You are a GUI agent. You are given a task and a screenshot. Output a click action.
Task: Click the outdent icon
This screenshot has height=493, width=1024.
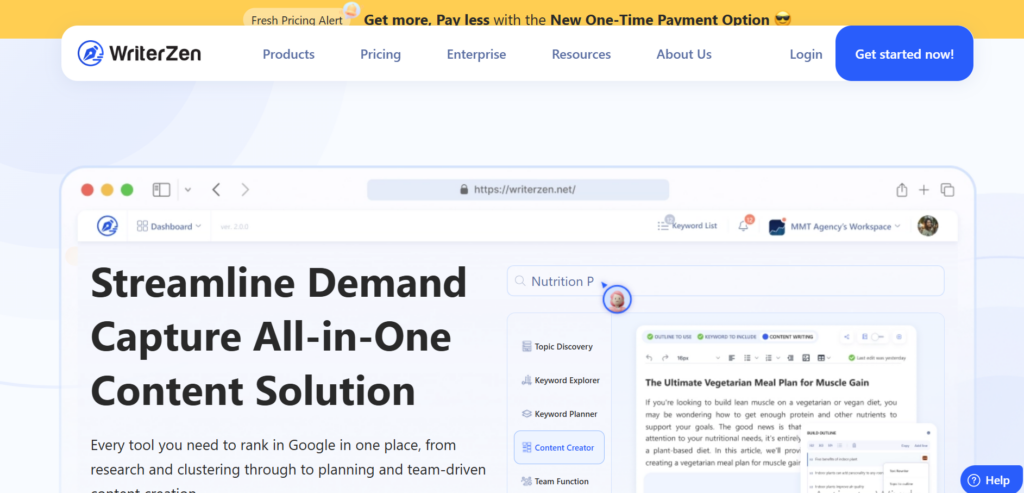pyautogui.click(x=790, y=358)
